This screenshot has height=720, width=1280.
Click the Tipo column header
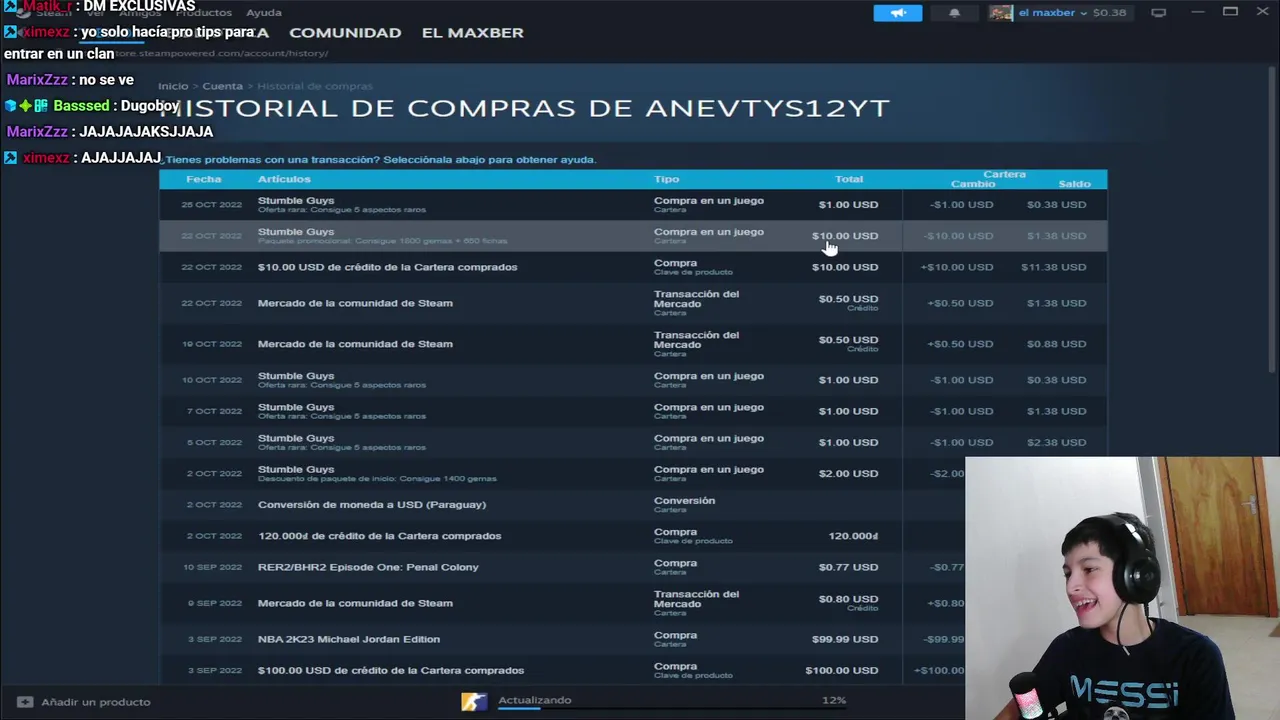coord(666,179)
